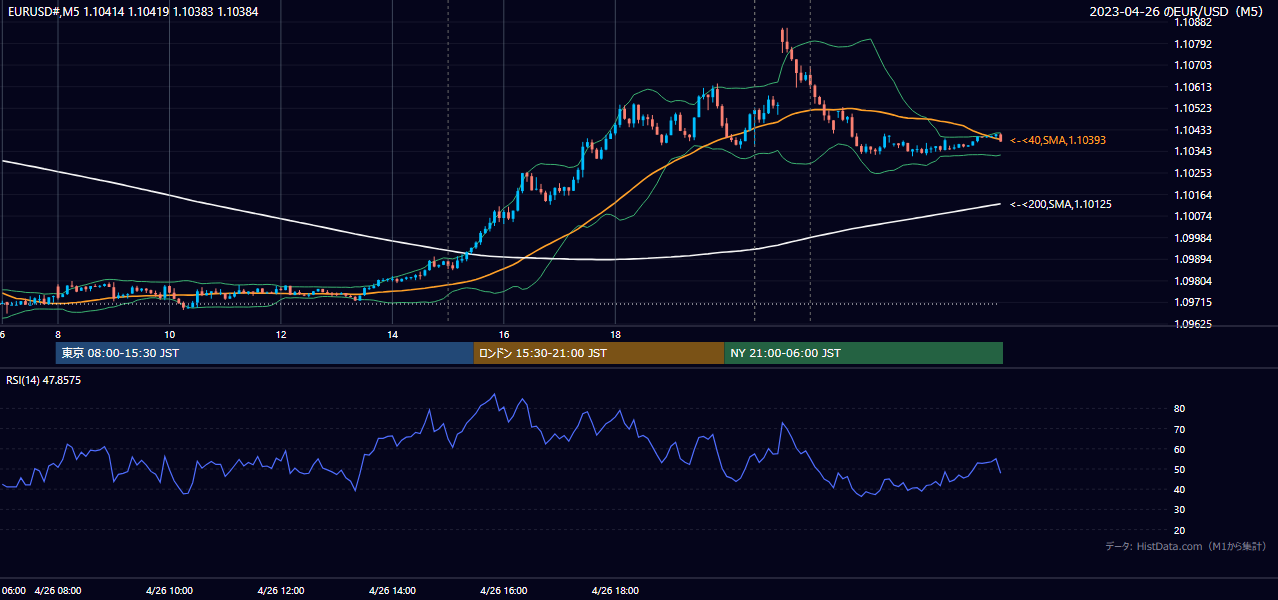The height and width of the screenshot is (600, 1278).
Task: Click the 1.10343 price axis label
Action: click(1192, 152)
